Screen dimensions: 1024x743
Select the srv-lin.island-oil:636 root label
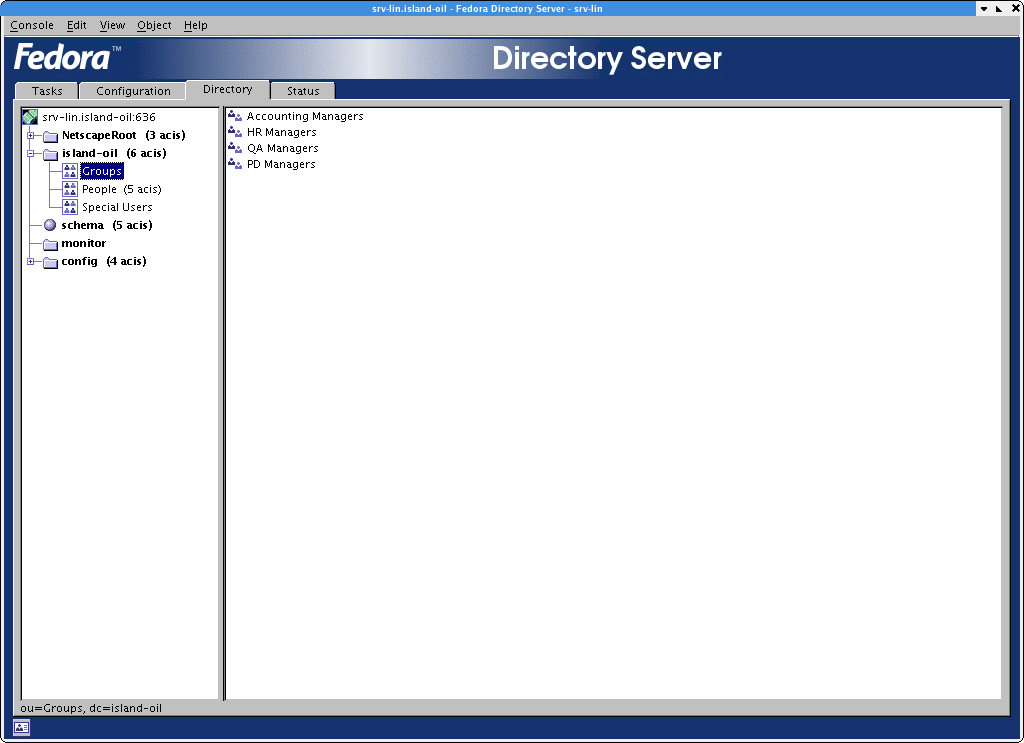pyautogui.click(x=99, y=117)
